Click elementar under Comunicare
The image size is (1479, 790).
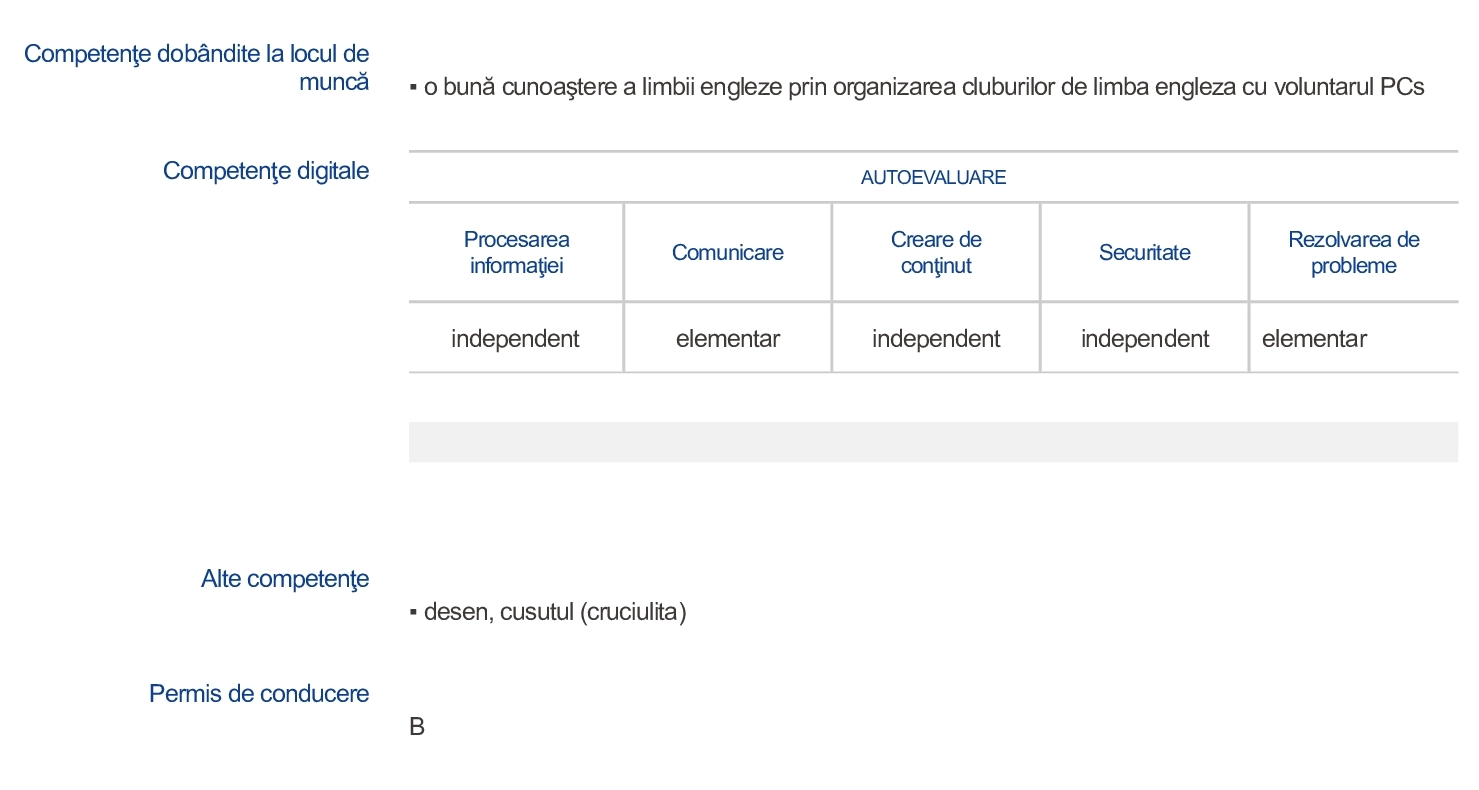(727, 339)
